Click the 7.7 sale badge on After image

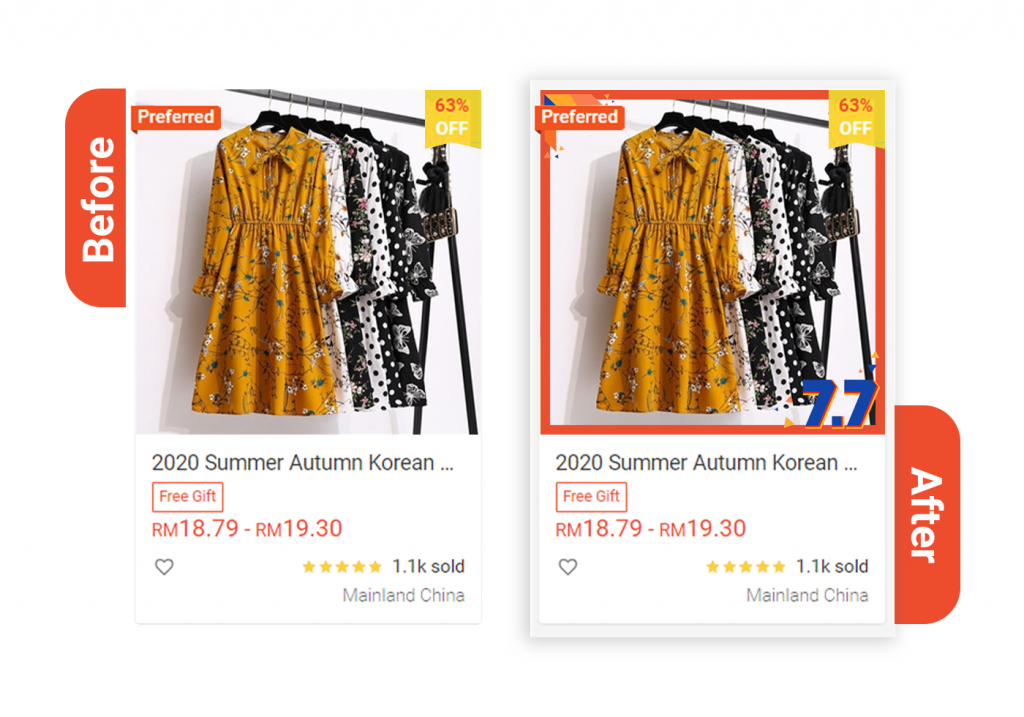click(838, 403)
